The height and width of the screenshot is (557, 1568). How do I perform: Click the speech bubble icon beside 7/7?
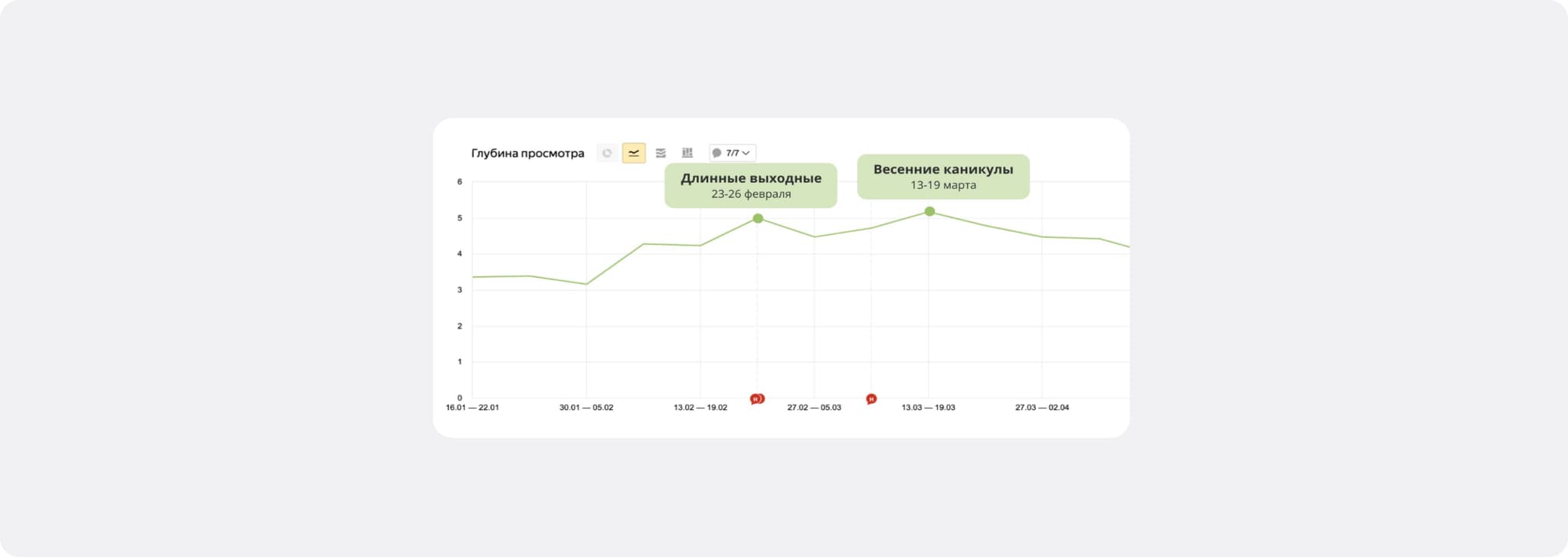pyautogui.click(x=717, y=153)
